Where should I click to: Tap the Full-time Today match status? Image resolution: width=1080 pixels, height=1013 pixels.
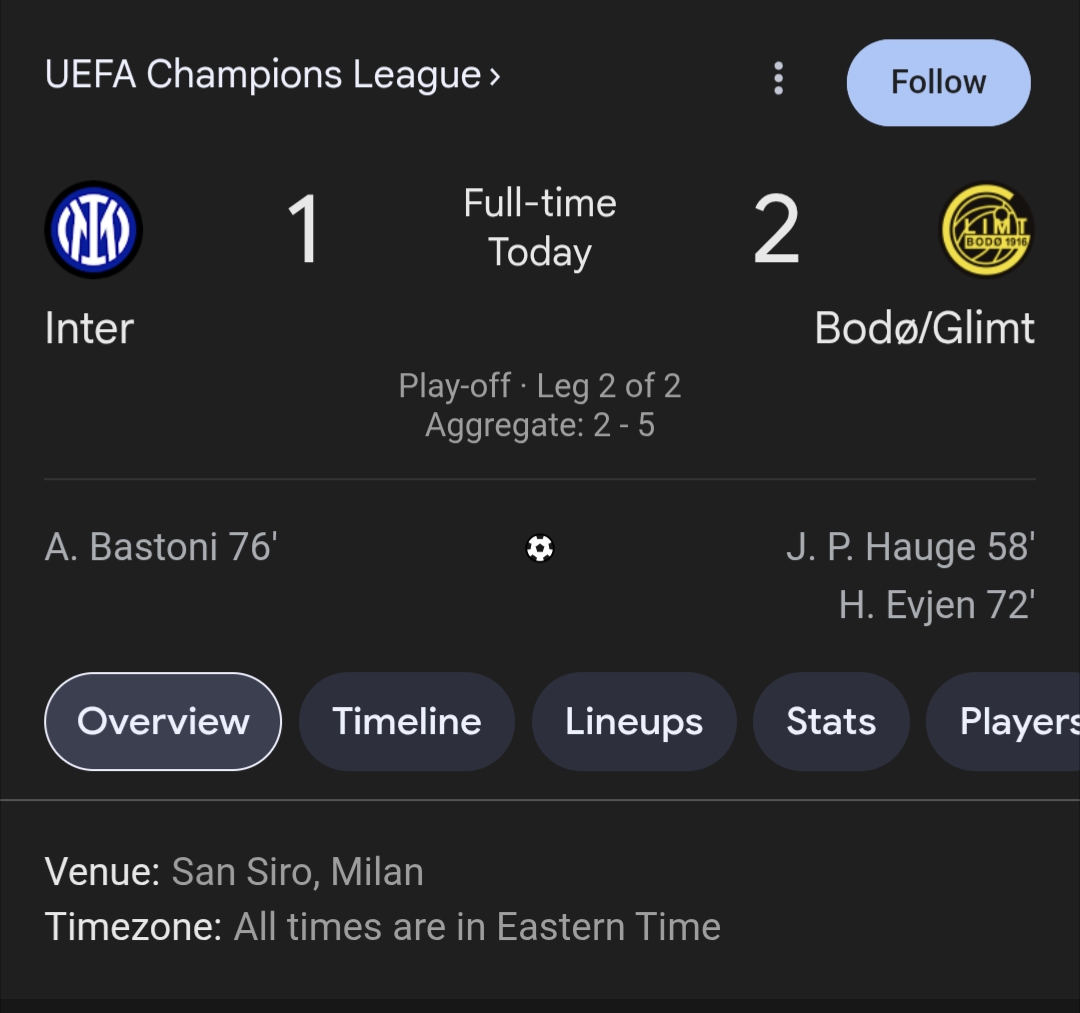pos(540,228)
